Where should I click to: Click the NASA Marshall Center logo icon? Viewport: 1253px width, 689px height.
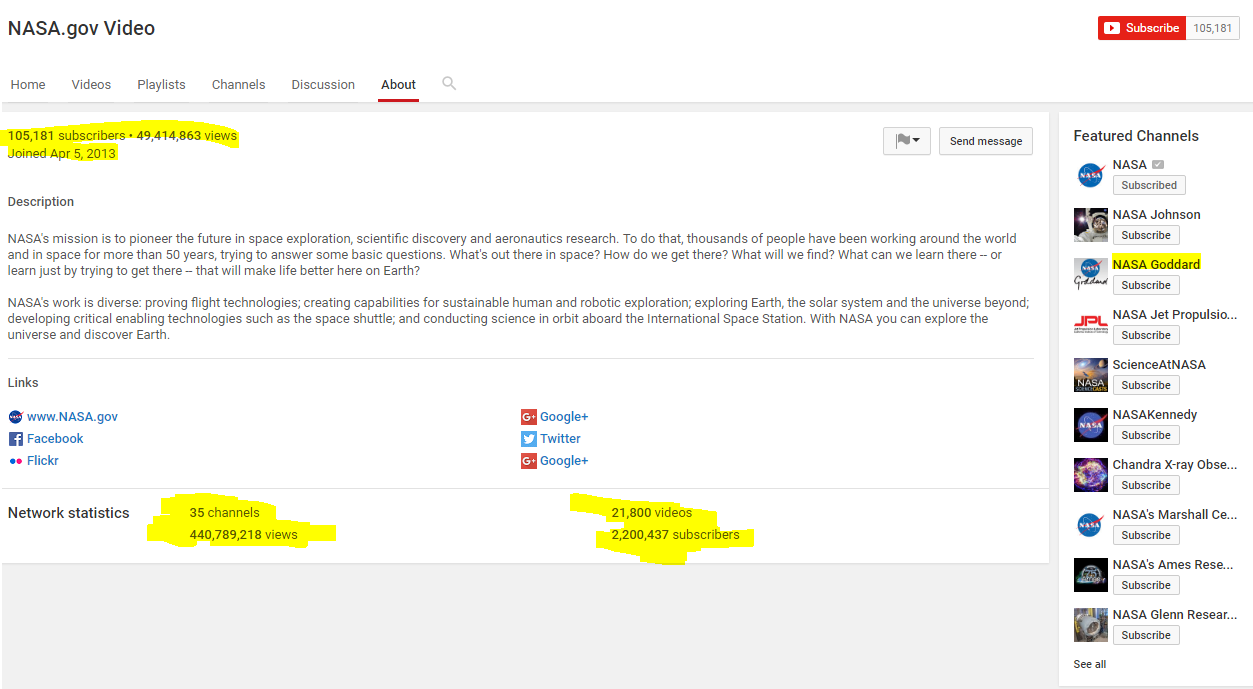point(1090,525)
